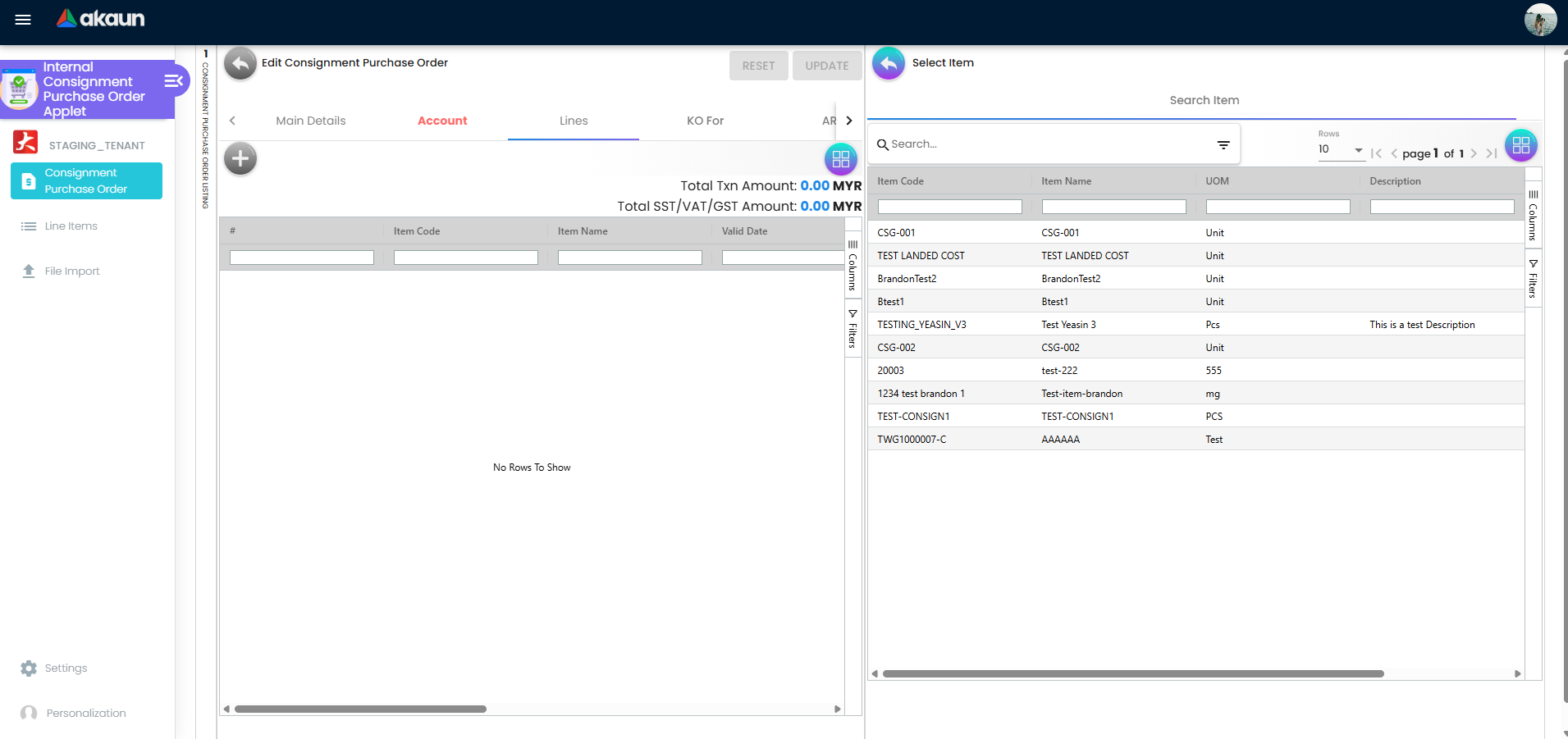The width and height of the screenshot is (1568, 739).
Task: Click Item Code filter in Select Item grid
Action: pos(949,207)
